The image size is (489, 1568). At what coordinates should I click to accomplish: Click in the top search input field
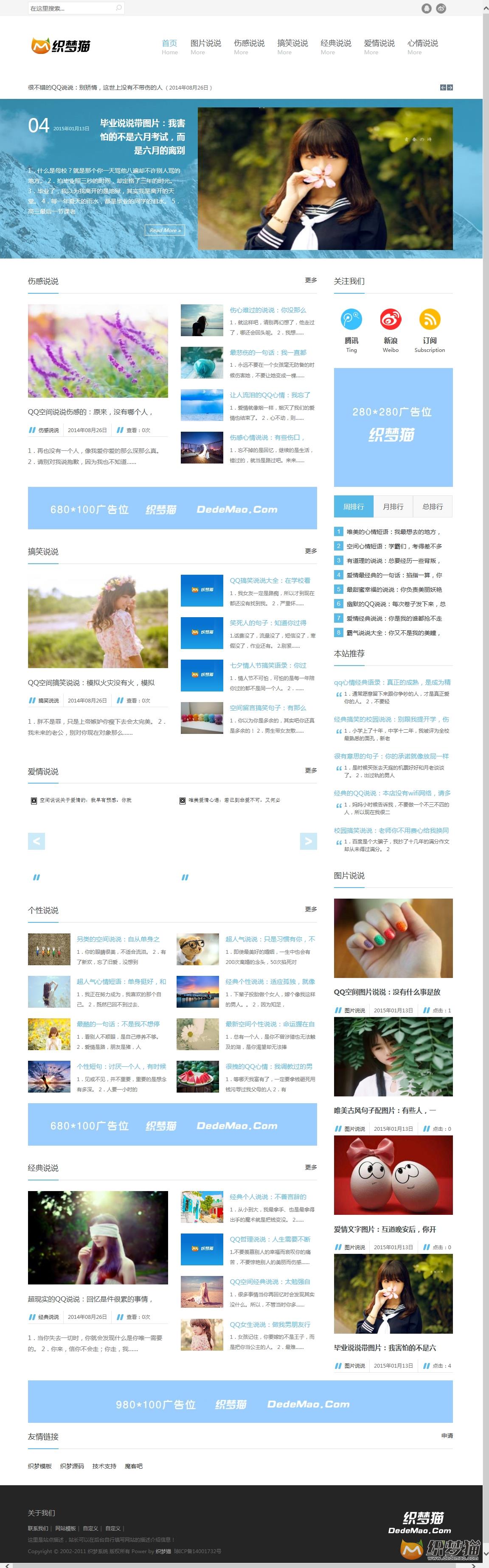(x=72, y=8)
